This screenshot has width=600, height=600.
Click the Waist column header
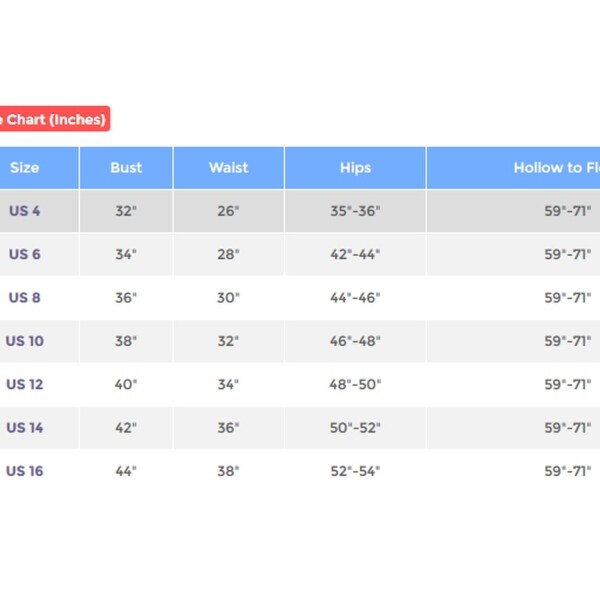tap(228, 168)
